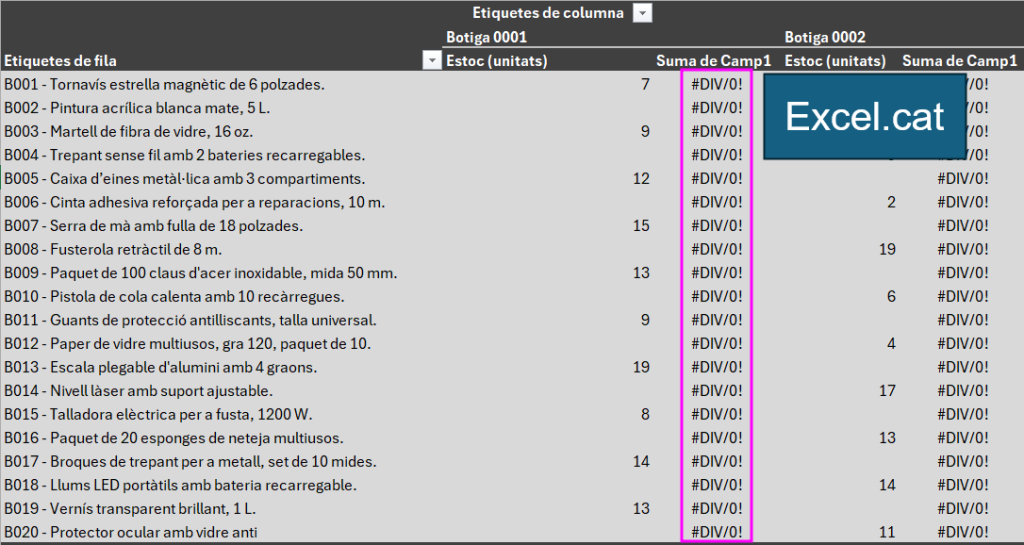Select row B012 - Paper de vidre multiusos
Screen dimensions: 1024x545
[x=188, y=343]
